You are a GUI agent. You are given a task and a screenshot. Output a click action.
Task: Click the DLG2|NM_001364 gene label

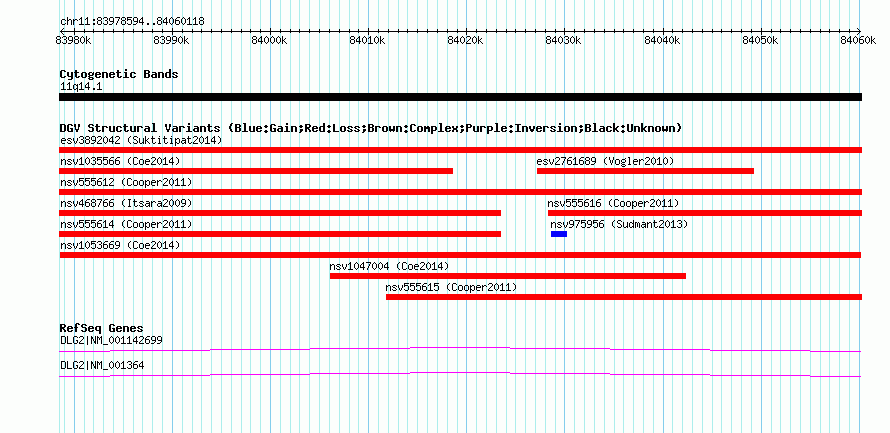point(102,366)
